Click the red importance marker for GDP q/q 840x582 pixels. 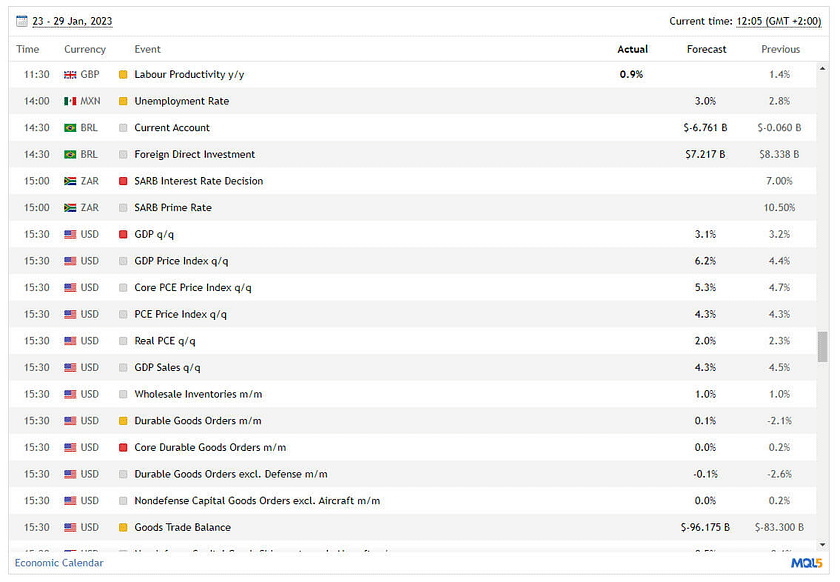(x=123, y=234)
